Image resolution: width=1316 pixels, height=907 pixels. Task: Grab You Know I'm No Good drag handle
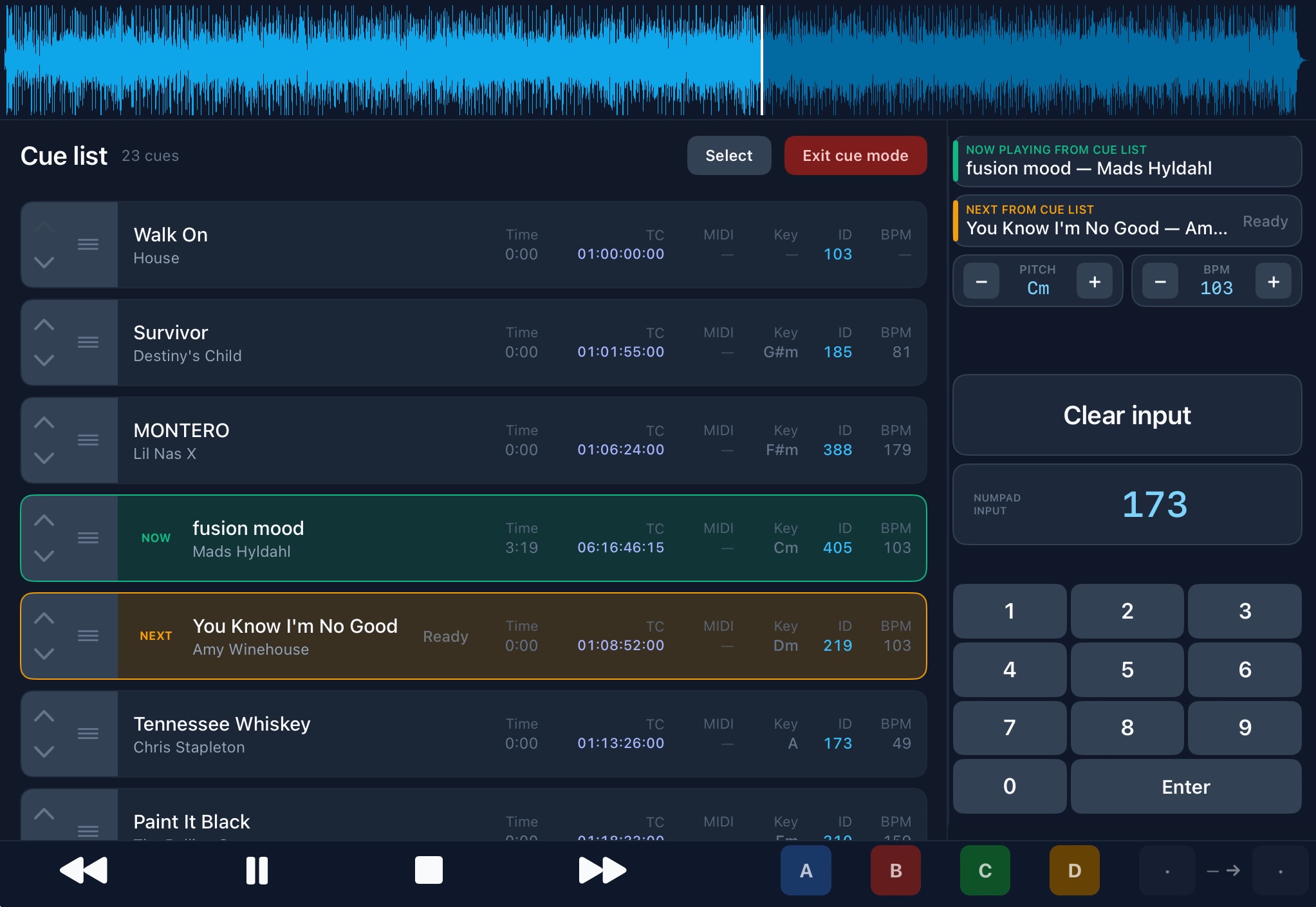coord(88,636)
